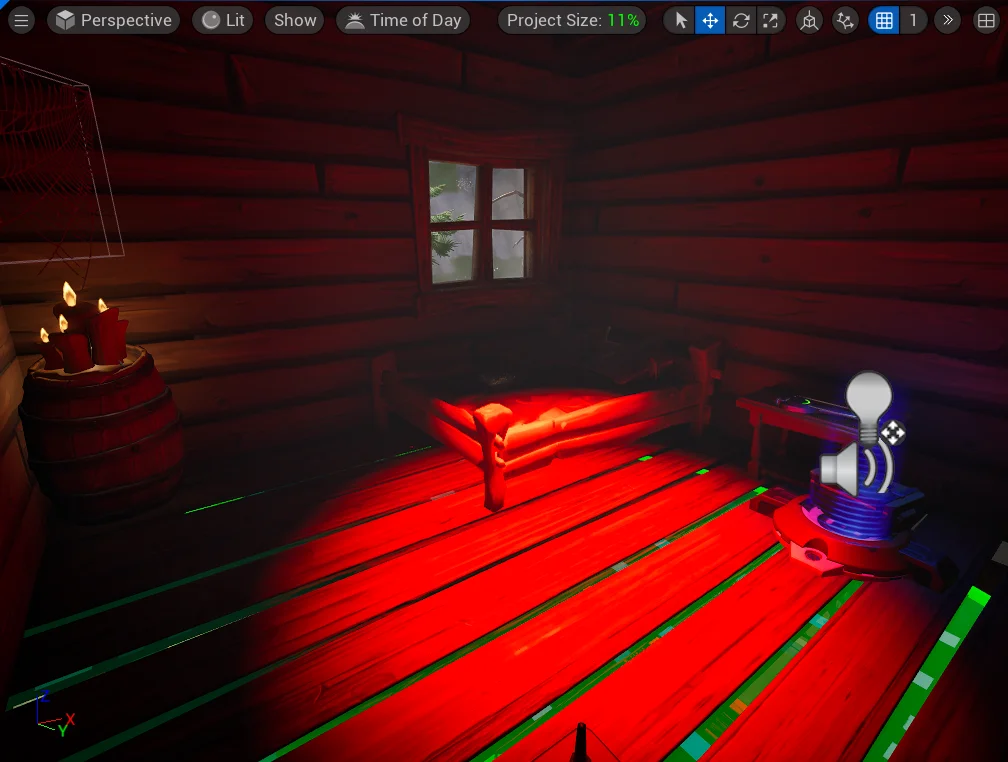Cycle the transform coordinate space icon

809,21
